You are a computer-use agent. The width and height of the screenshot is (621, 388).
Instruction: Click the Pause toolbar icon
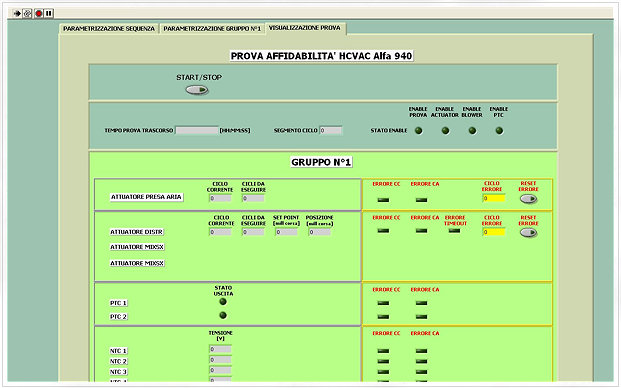49,13
